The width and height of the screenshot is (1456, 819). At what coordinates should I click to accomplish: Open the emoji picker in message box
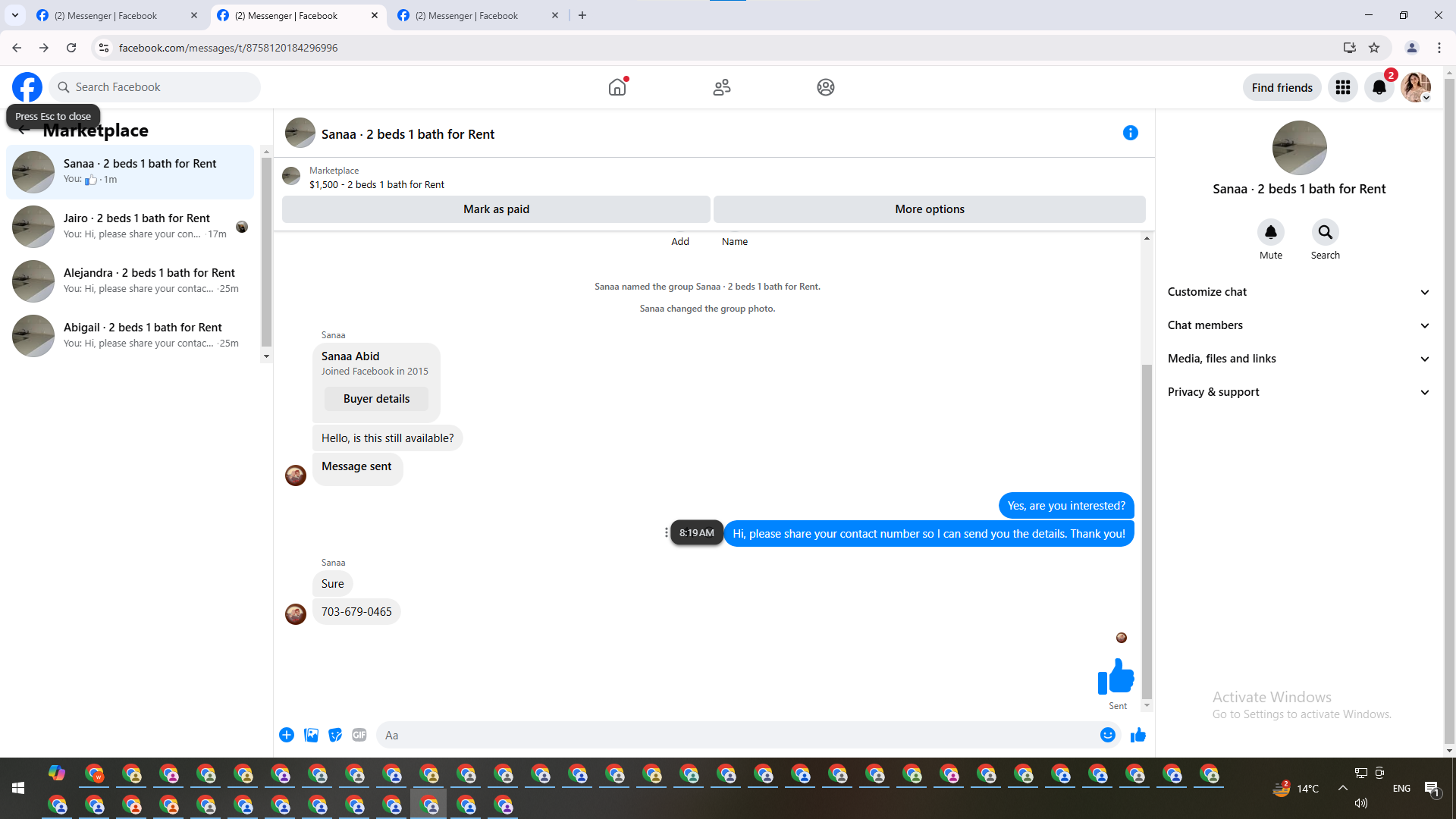[x=1108, y=735]
